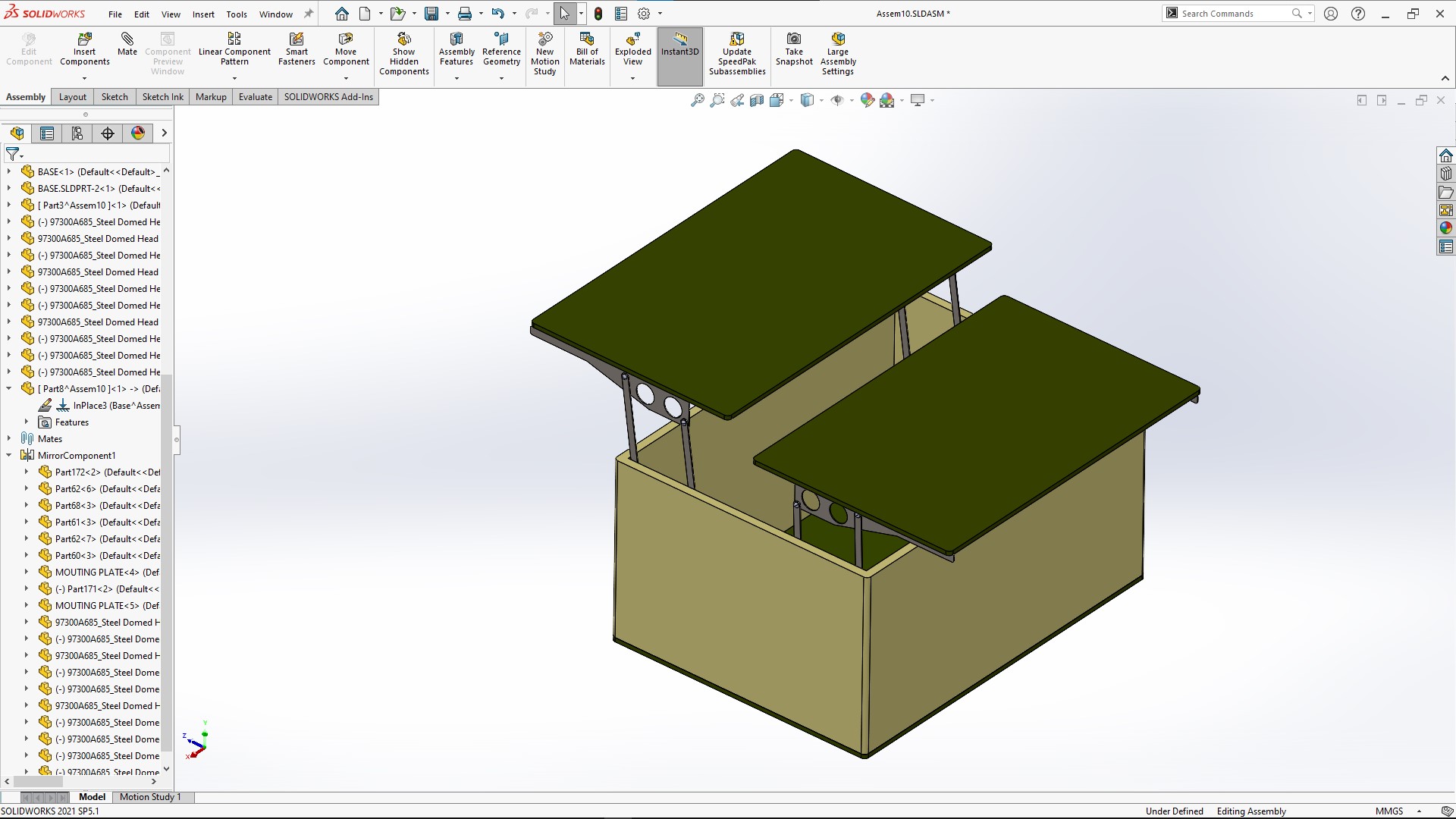Open DisplayManager appearance sphere tab
1456x819 pixels.
tap(138, 133)
